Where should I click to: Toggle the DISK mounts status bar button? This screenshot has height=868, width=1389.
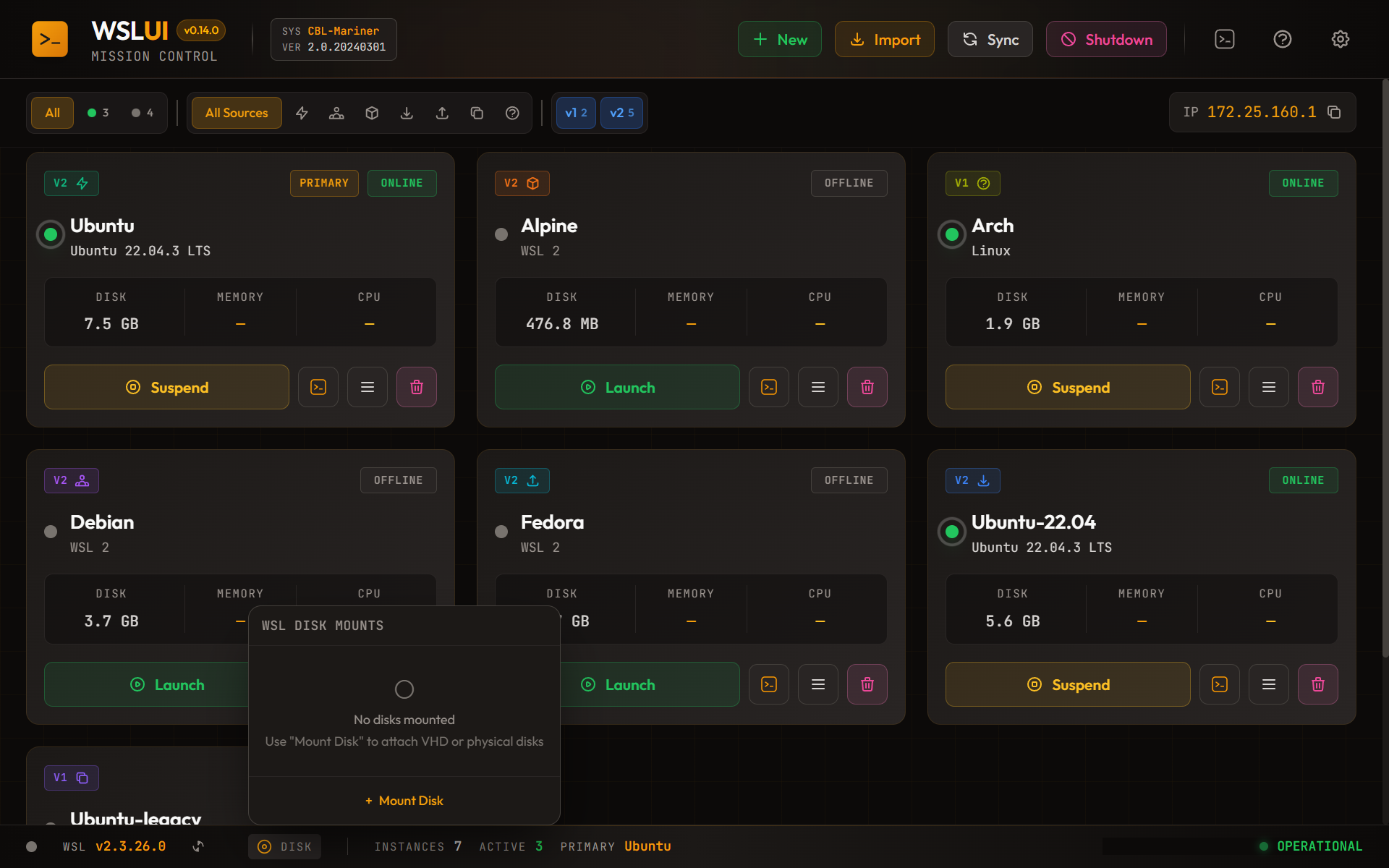(x=285, y=846)
